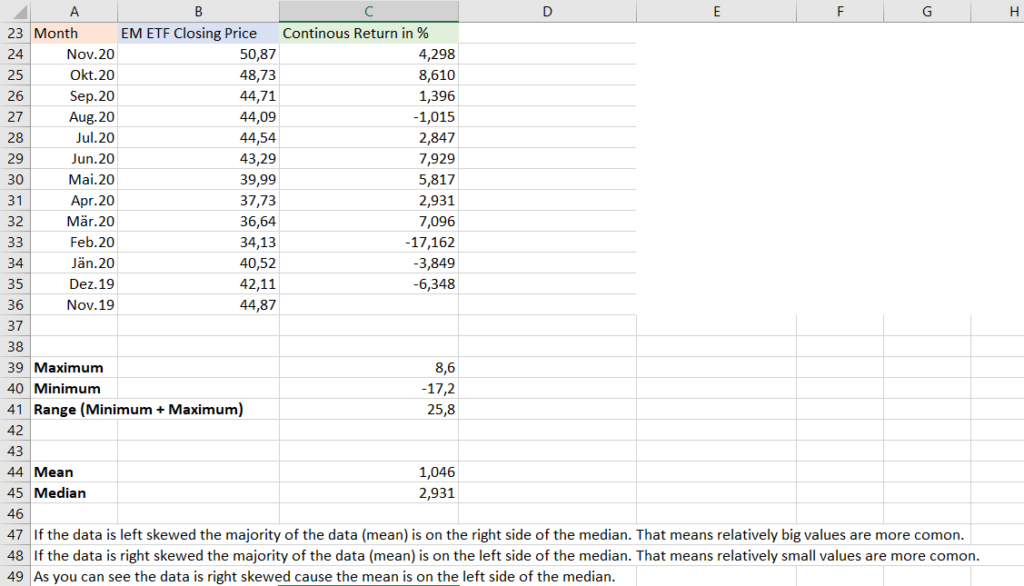Click 'Range (Minimum + Maximum)' label
Viewport: 1024px width, 586px height.
[138, 410]
